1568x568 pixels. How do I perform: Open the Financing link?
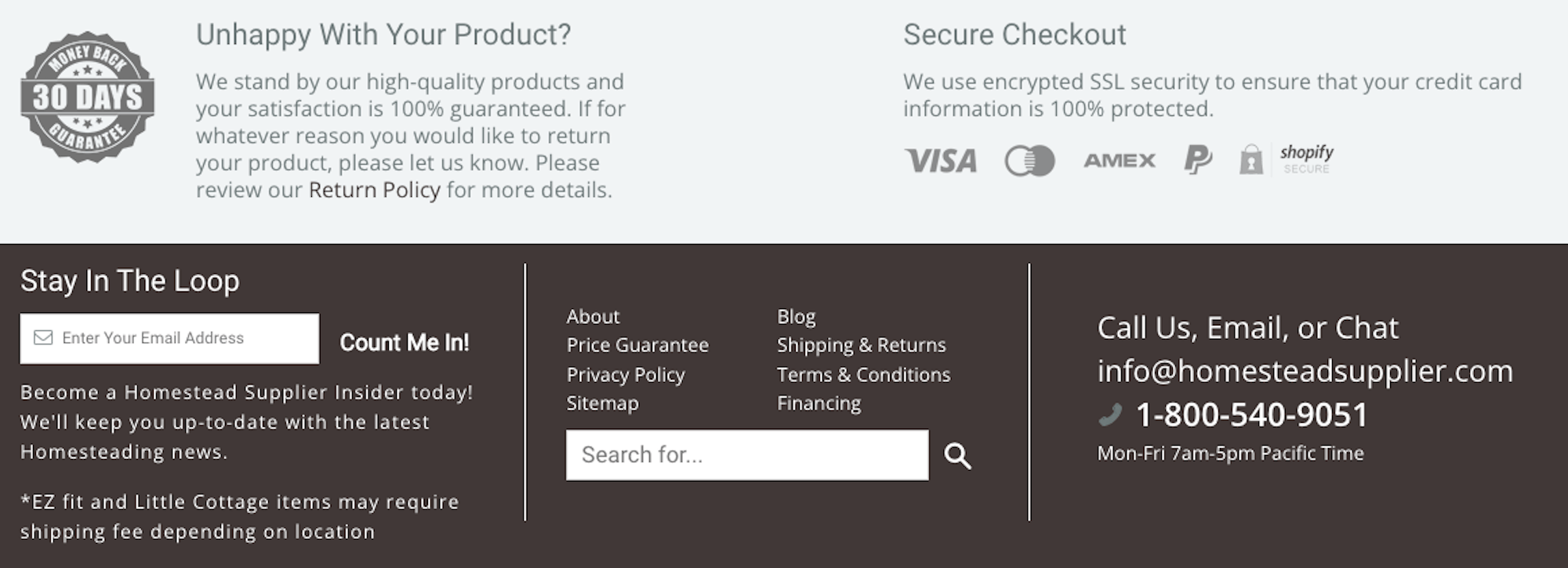click(x=818, y=403)
